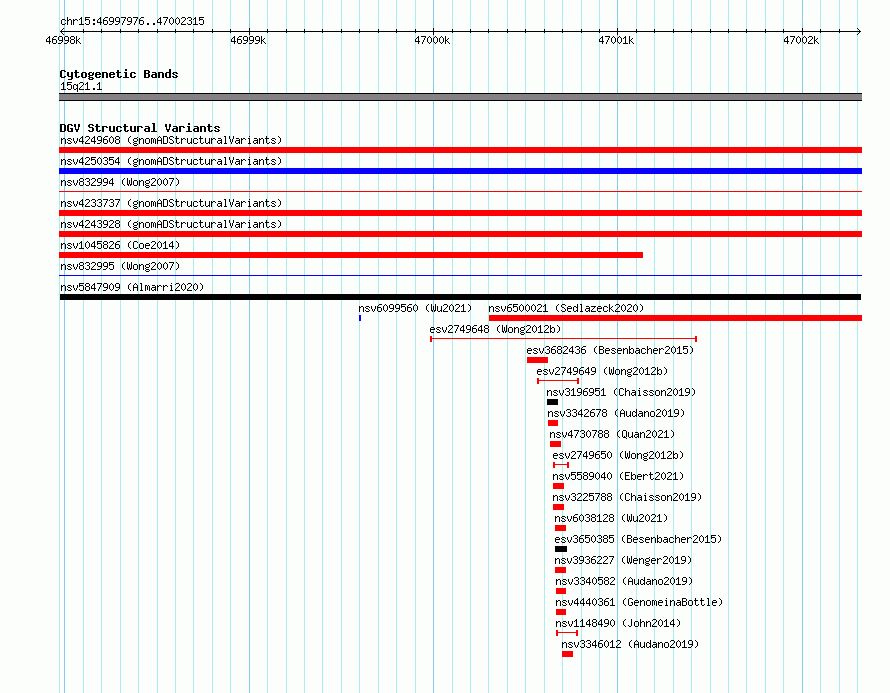The width and height of the screenshot is (890, 693).
Task: Click nsv6500021 (Sedlazeck2020) label
Action: click(566, 308)
